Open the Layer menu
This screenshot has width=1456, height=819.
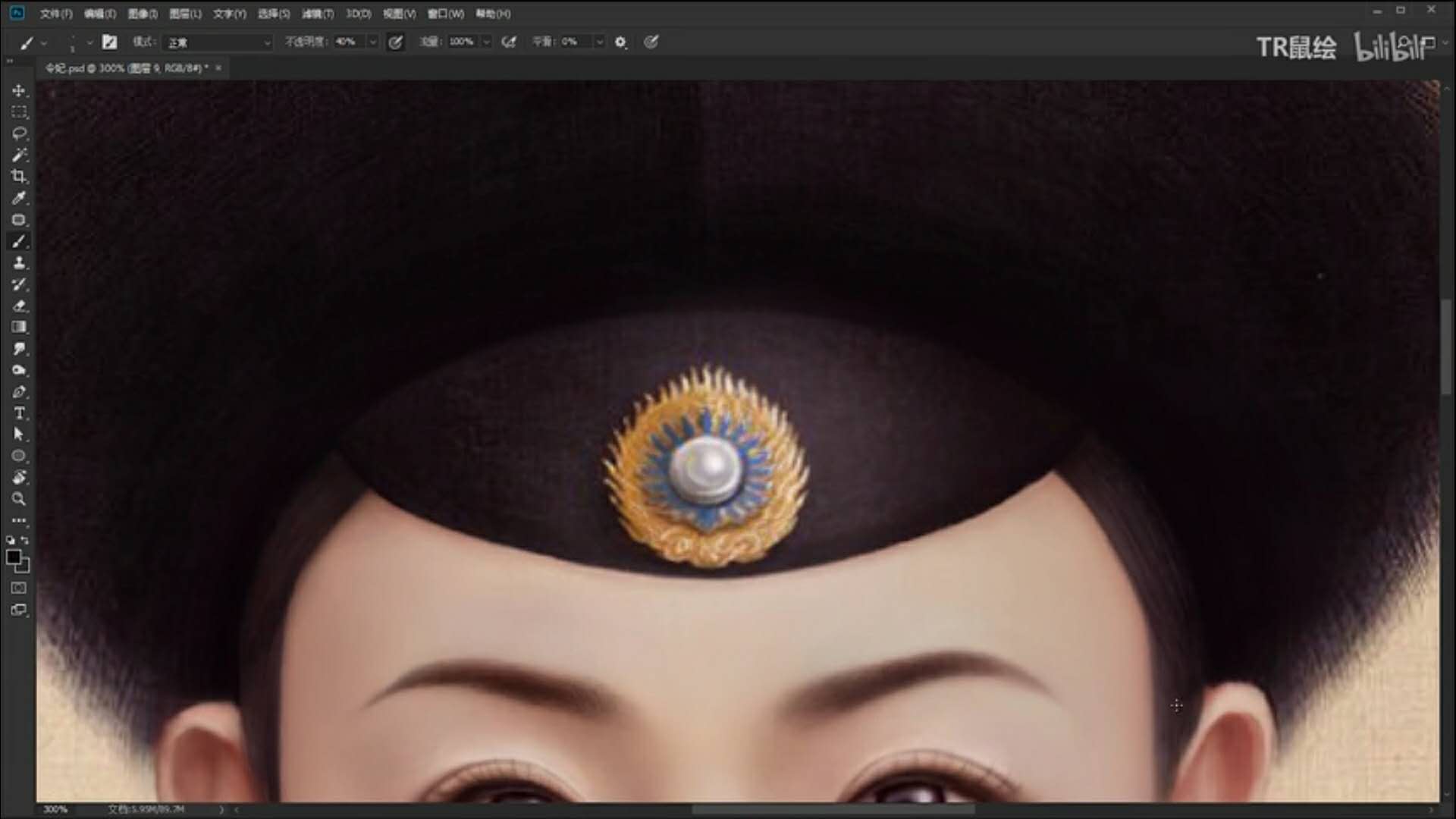click(x=185, y=14)
